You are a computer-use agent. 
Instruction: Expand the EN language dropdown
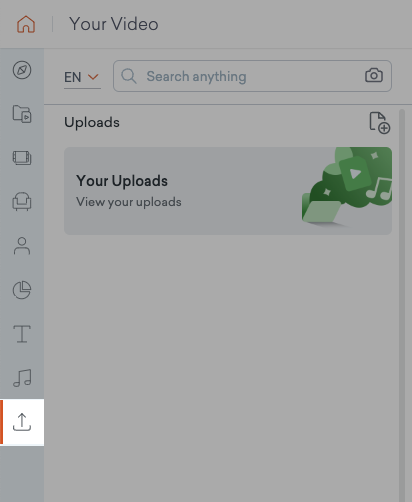82,77
